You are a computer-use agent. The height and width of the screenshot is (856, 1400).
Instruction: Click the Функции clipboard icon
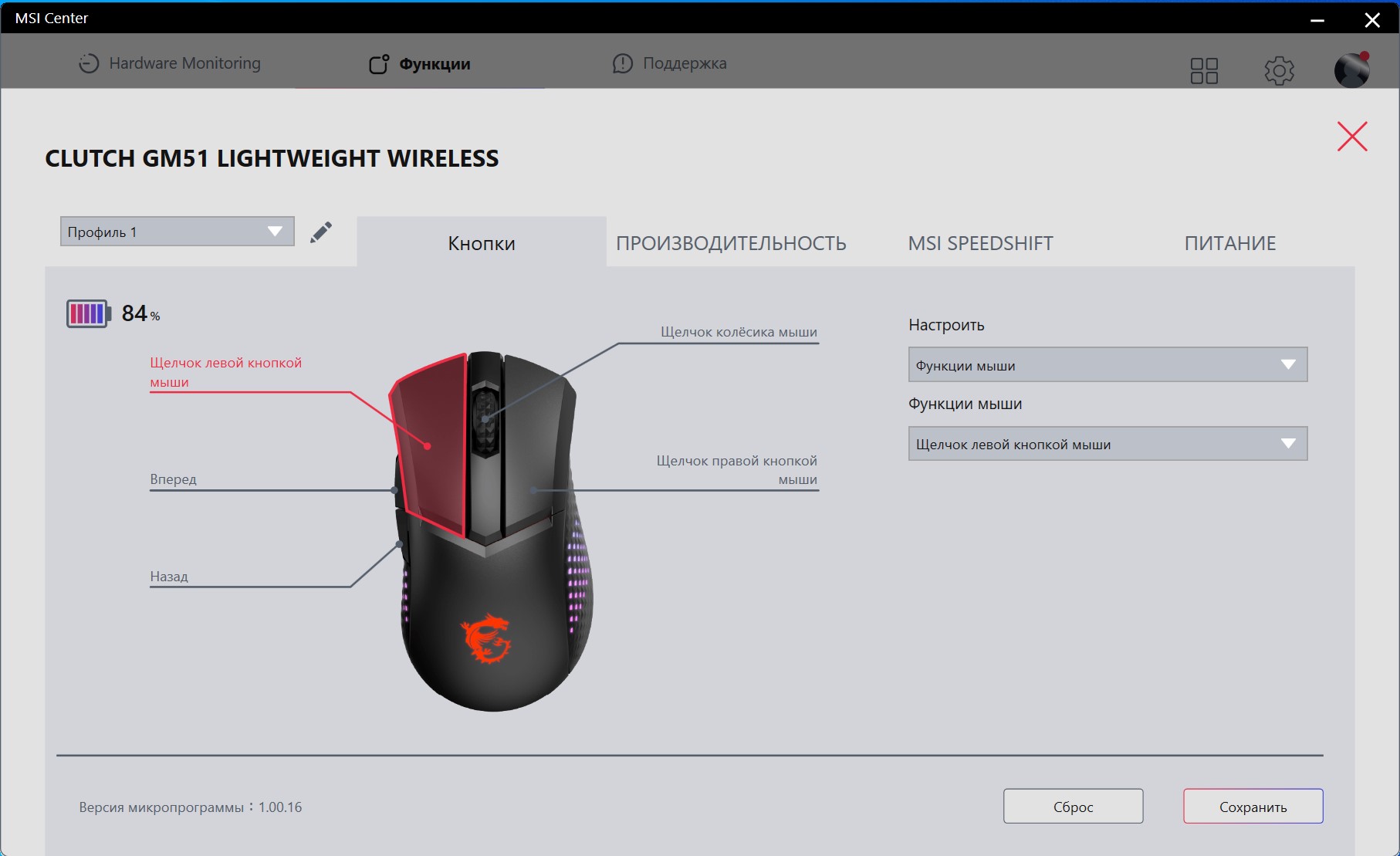coord(379,64)
